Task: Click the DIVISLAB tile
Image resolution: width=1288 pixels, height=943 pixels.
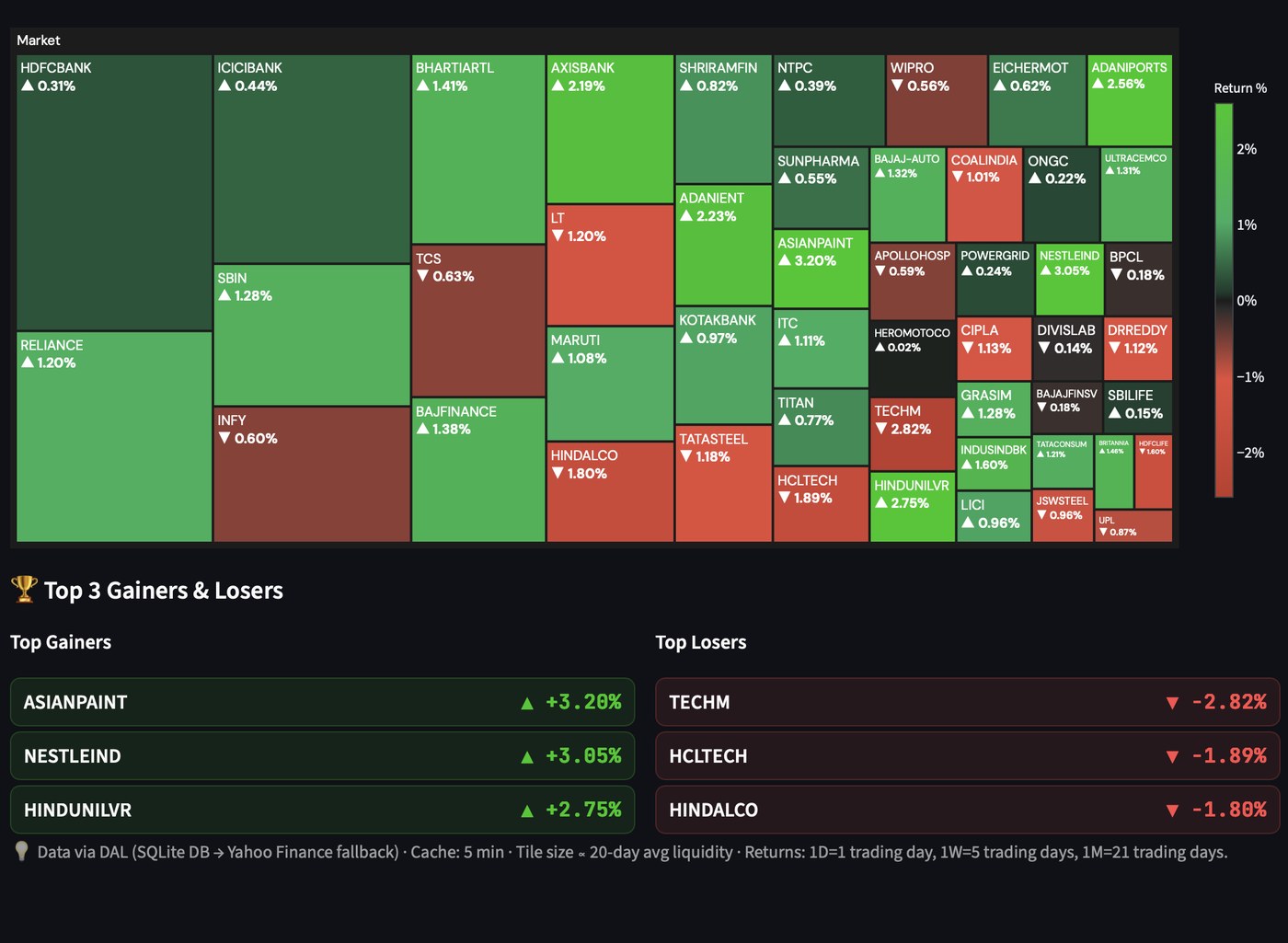Action: tap(1067, 349)
